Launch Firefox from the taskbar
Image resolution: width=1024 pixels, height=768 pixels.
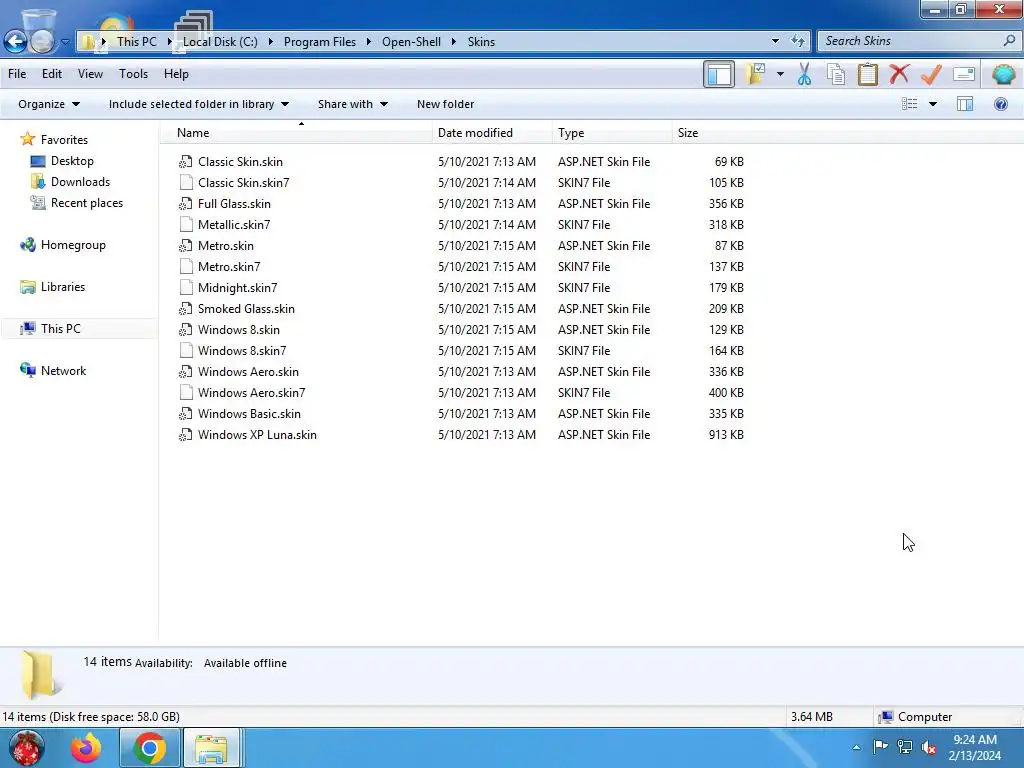(86, 748)
